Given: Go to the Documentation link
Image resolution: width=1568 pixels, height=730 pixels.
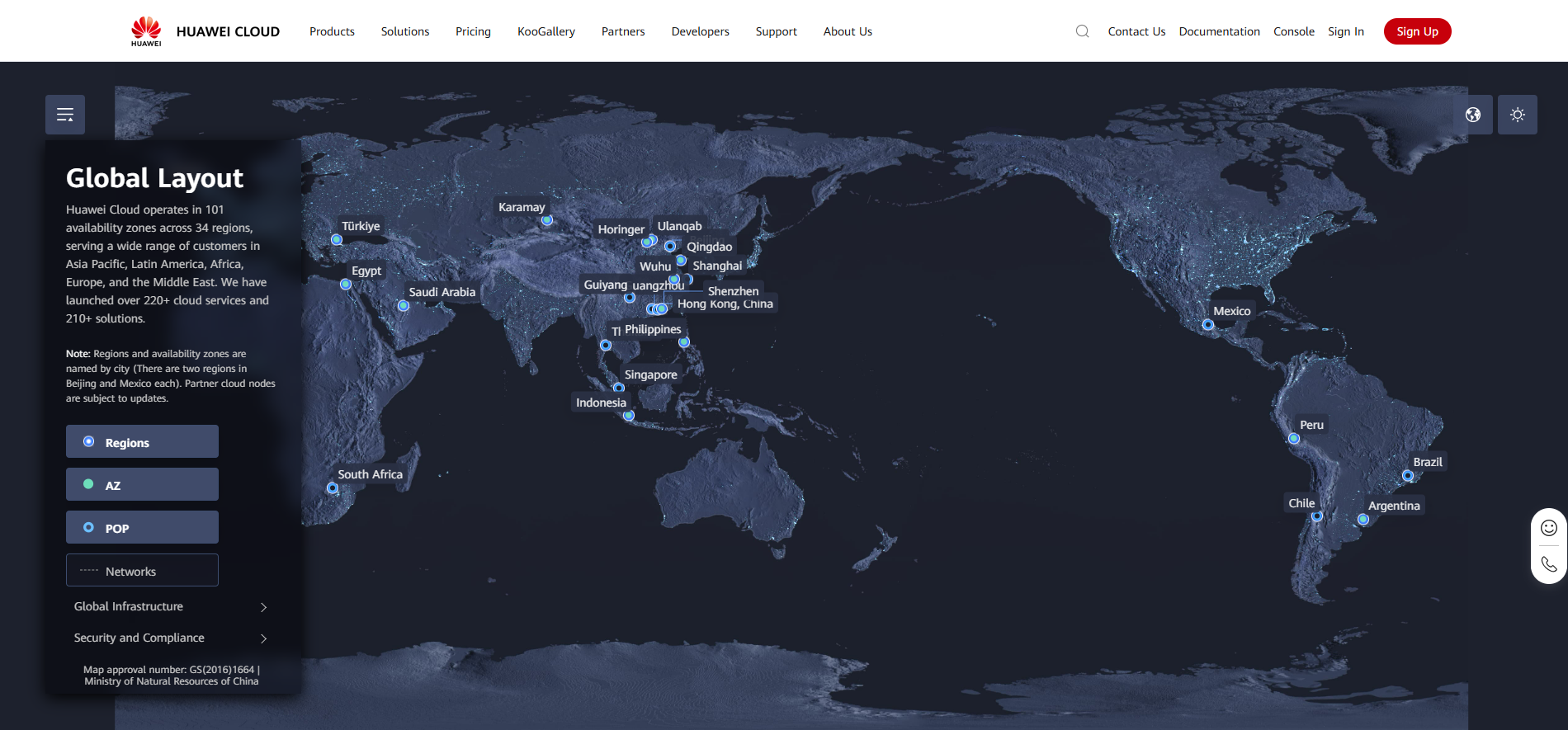Looking at the screenshot, I should 1219,31.
